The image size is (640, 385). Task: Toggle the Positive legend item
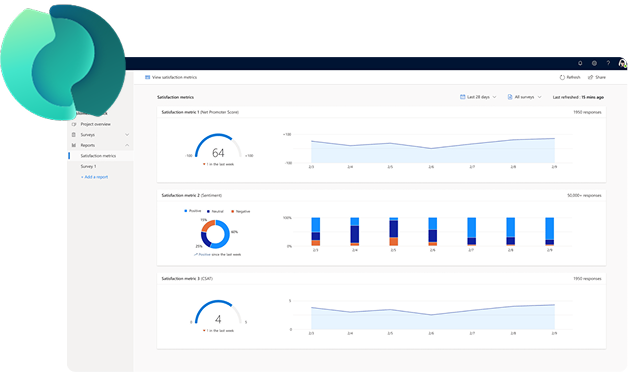(x=193, y=211)
